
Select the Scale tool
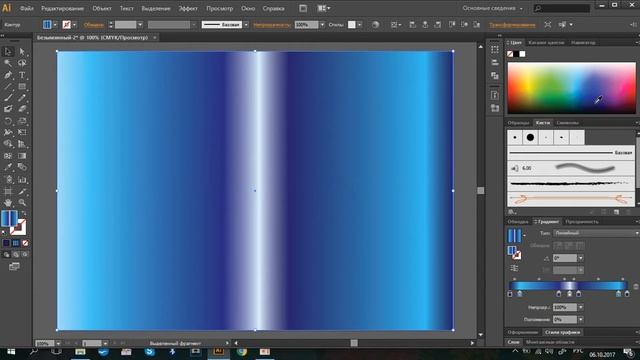coord(22,121)
